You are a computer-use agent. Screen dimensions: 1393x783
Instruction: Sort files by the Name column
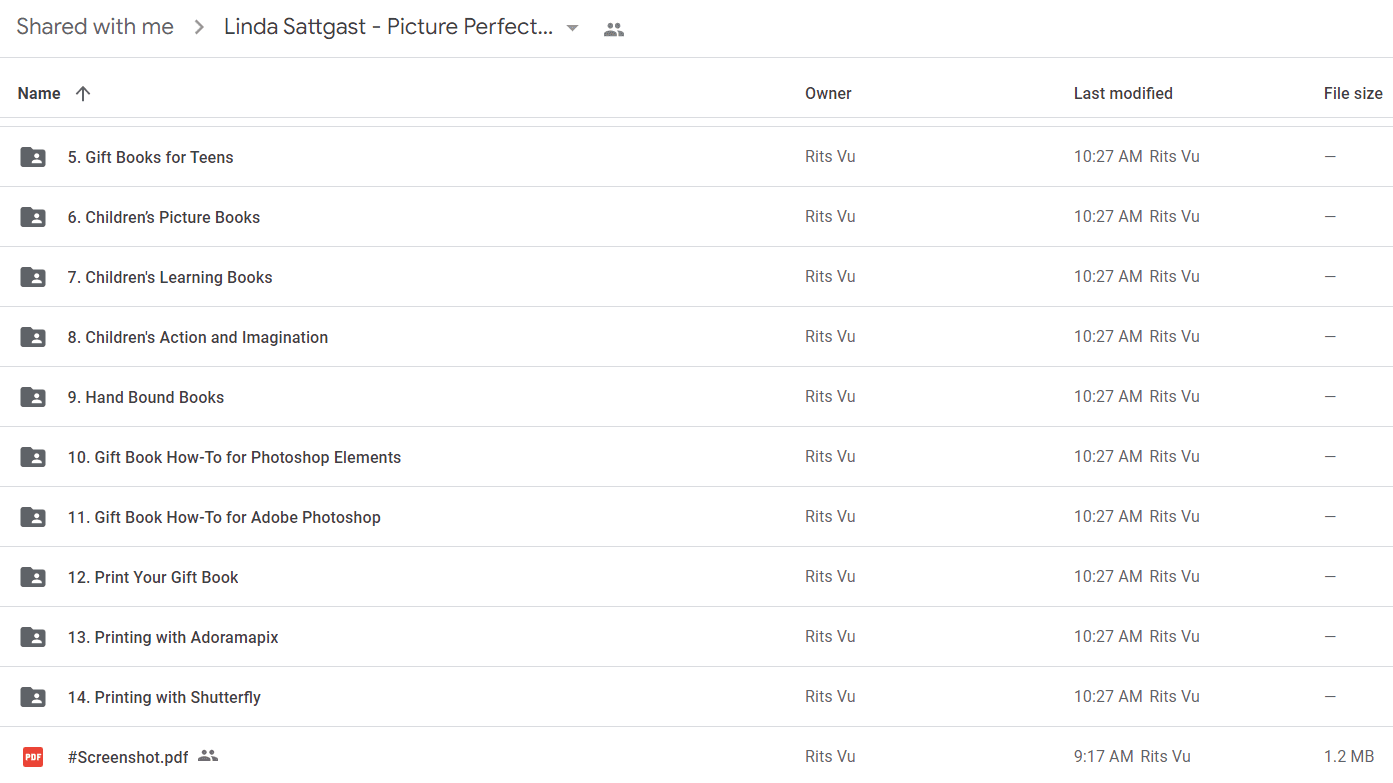pyautogui.click(x=39, y=93)
